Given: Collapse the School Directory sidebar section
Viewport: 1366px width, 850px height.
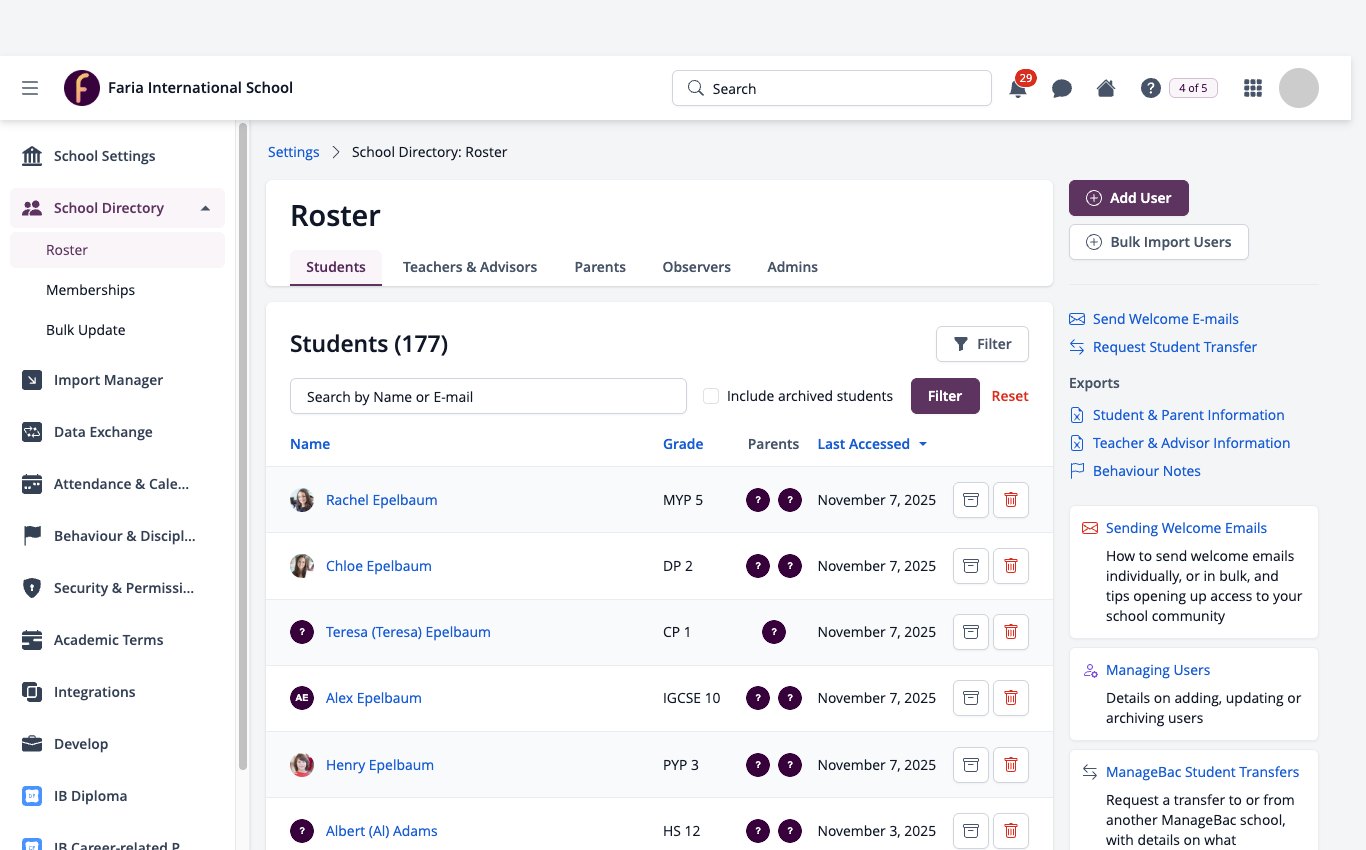Looking at the screenshot, I should [x=205, y=208].
